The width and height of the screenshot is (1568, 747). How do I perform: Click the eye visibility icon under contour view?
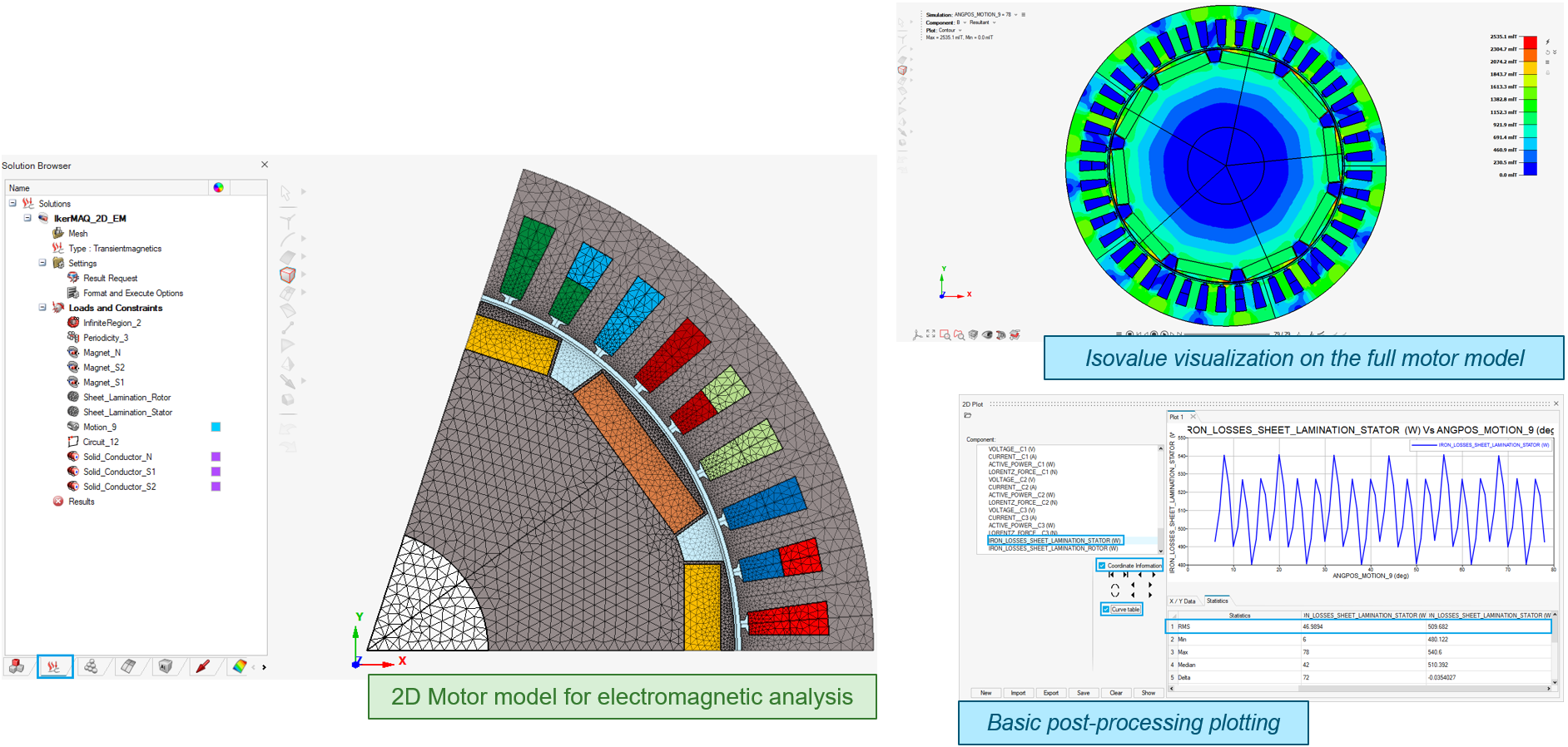[x=987, y=334]
